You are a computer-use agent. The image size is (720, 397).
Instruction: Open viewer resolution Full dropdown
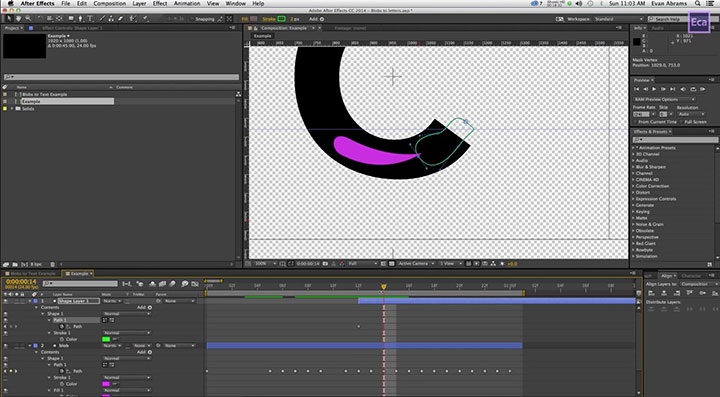tap(362, 263)
